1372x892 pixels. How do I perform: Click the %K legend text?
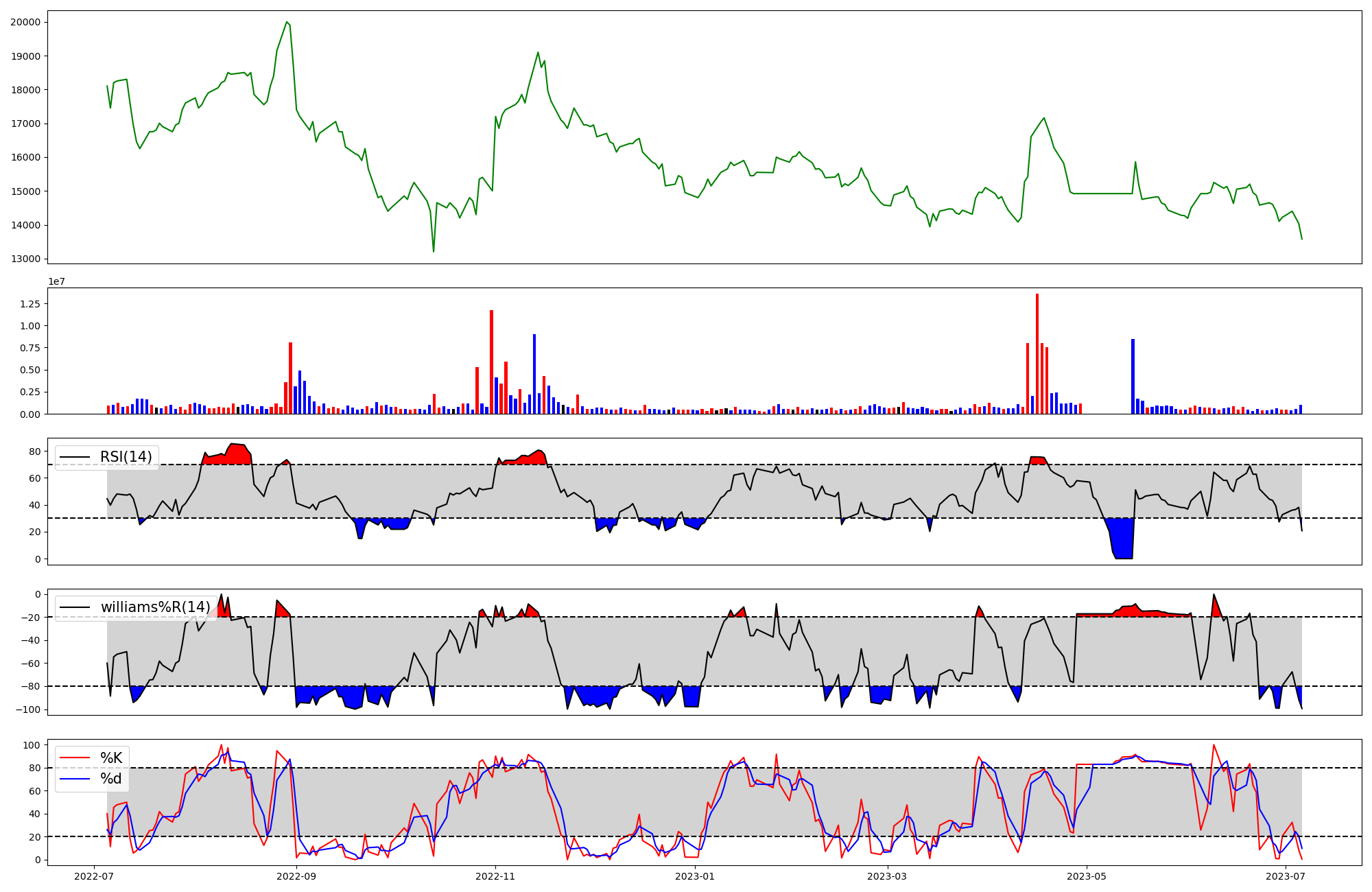pos(111,758)
